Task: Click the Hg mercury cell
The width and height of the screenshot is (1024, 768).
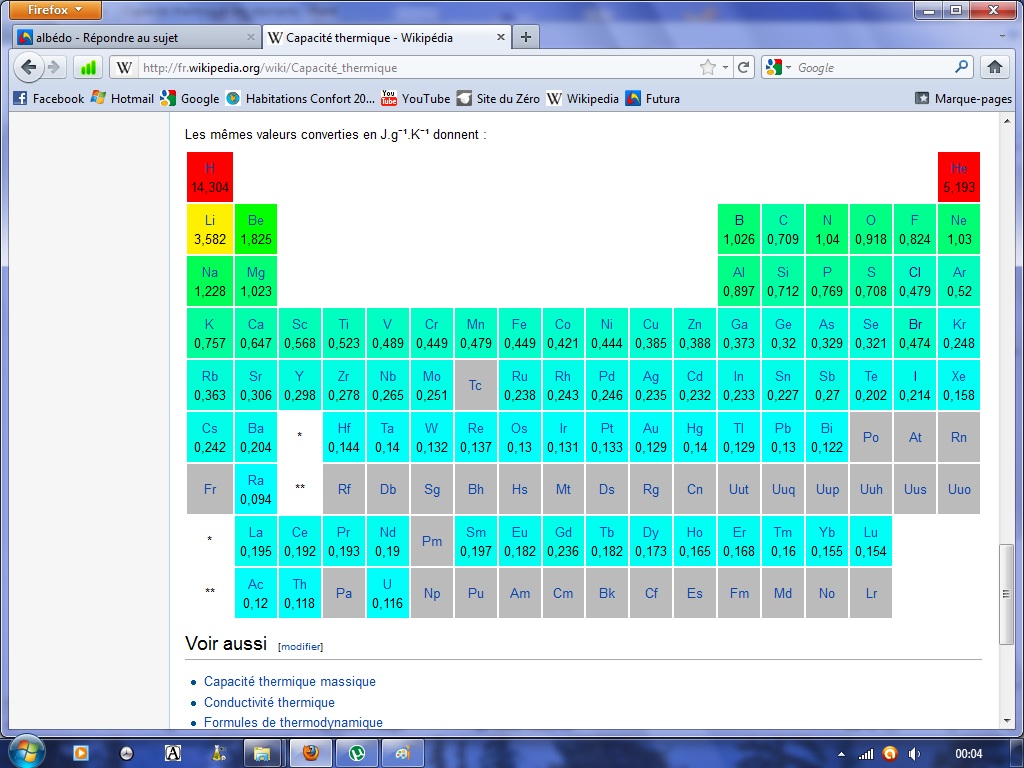Action: (x=695, y=438)
